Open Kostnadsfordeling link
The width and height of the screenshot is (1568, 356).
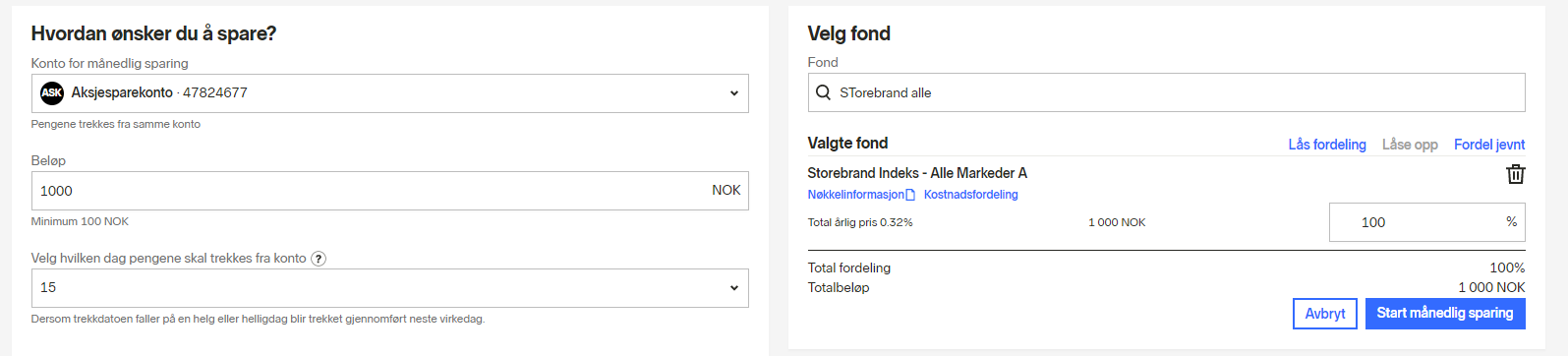(970, 195)
